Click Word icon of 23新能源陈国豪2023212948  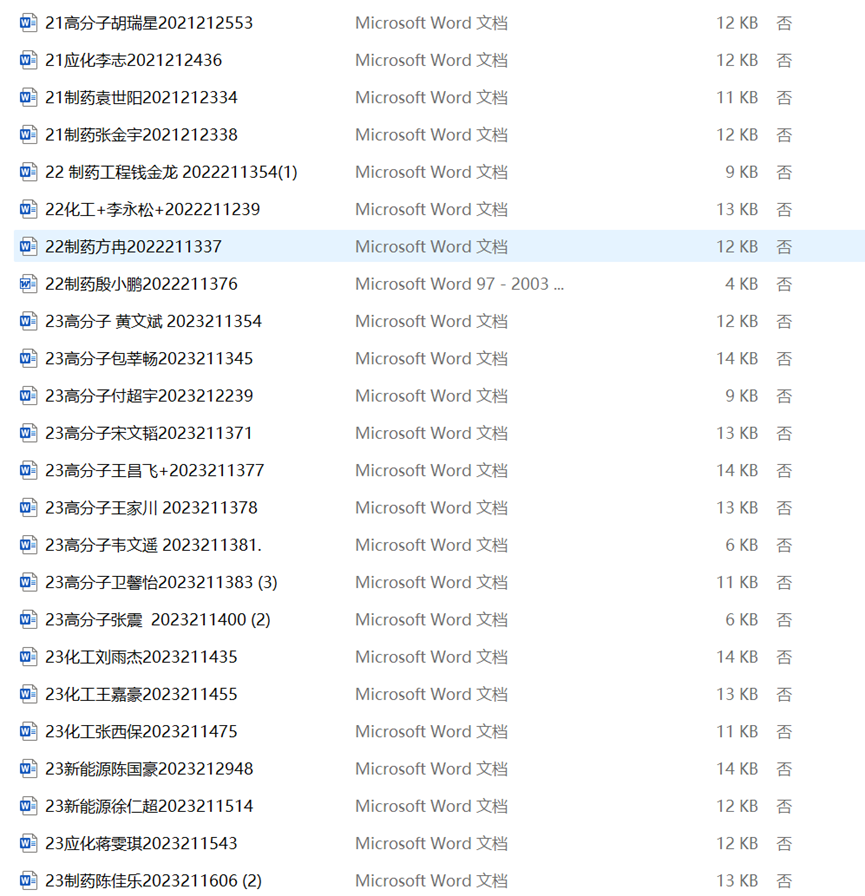tap(29, 769)
